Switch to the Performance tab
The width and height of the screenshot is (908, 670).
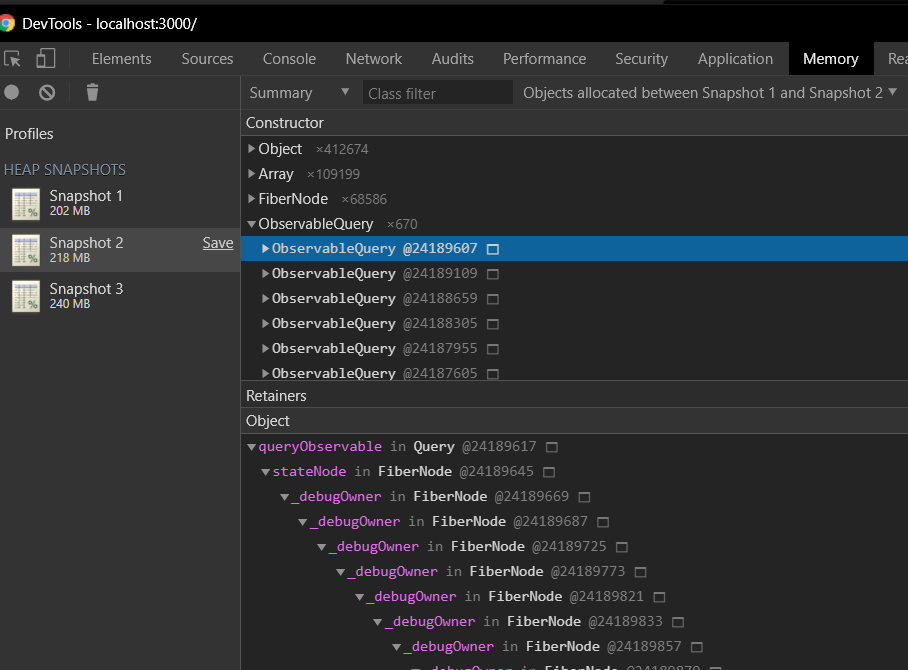(x=544, y=59)
